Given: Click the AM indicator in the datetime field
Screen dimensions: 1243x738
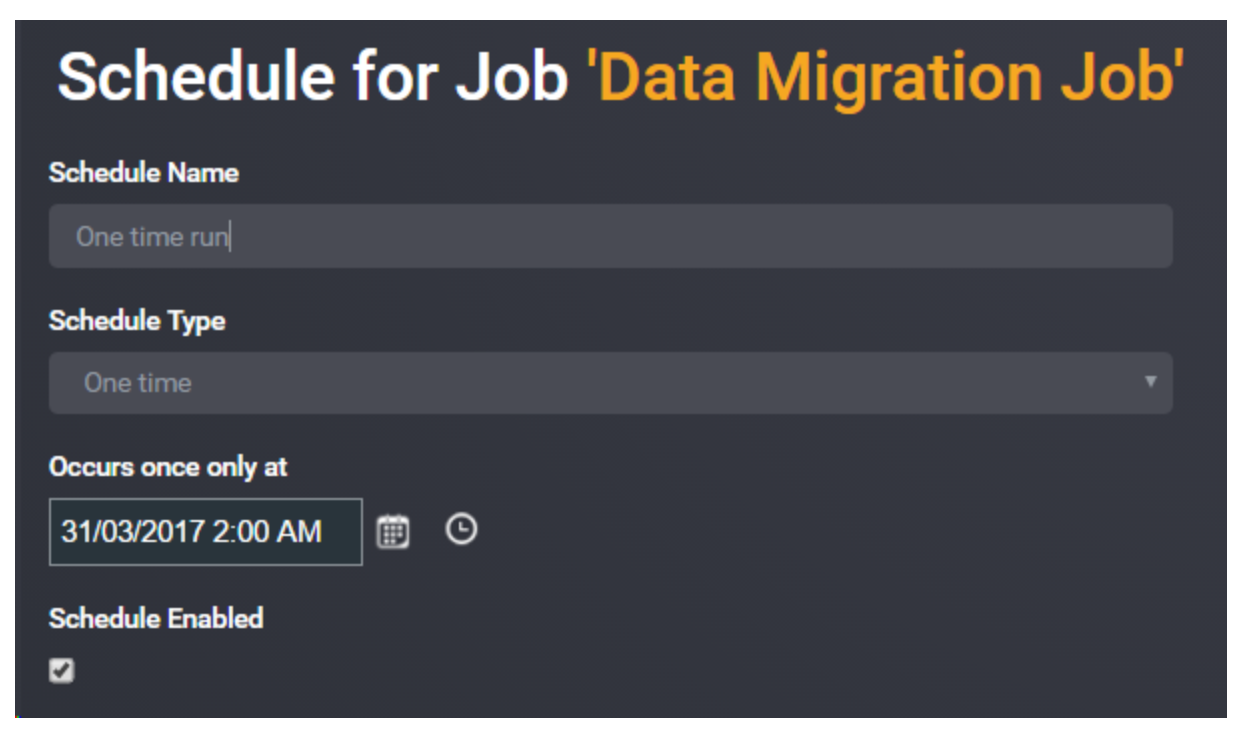Looking at the screenshot, I should (x=298, y=532).
